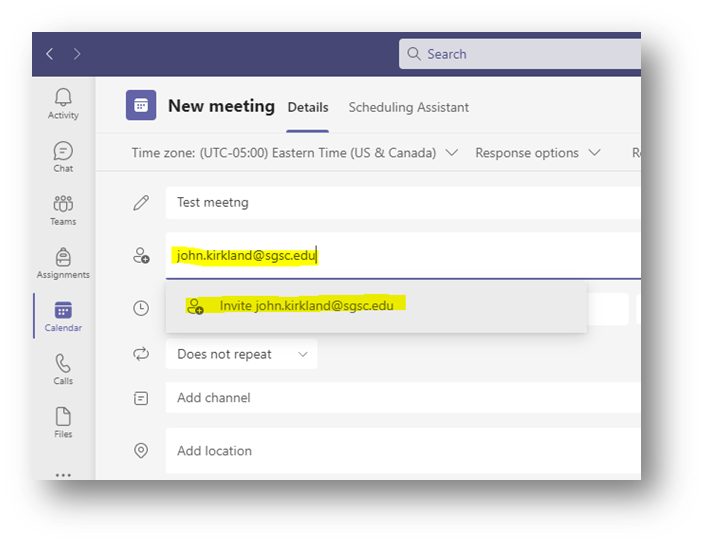Screen dimensions: 706x545
Task: Click the Add location field
Action: (400, 451)
